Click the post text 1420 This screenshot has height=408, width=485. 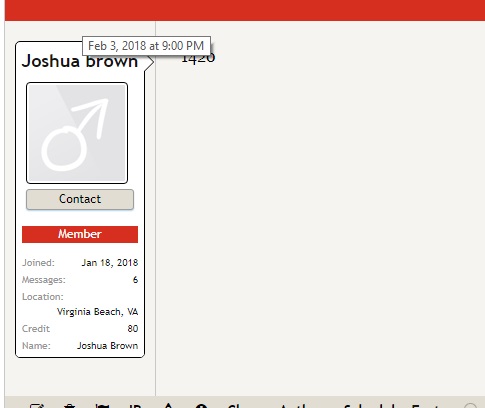click(198, 59)
